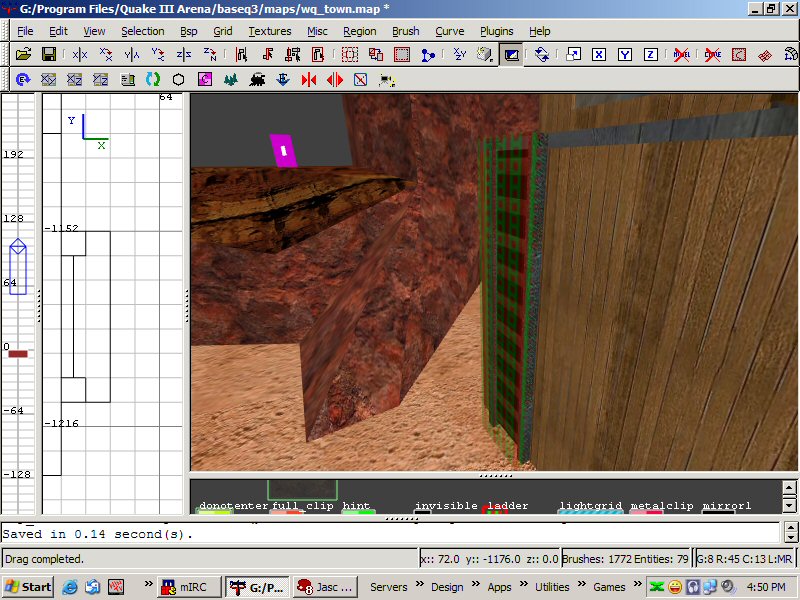Toggle the scale lock Y button
Image resolution: width=800 pixels, height=600 pixels.
(624, 54)
